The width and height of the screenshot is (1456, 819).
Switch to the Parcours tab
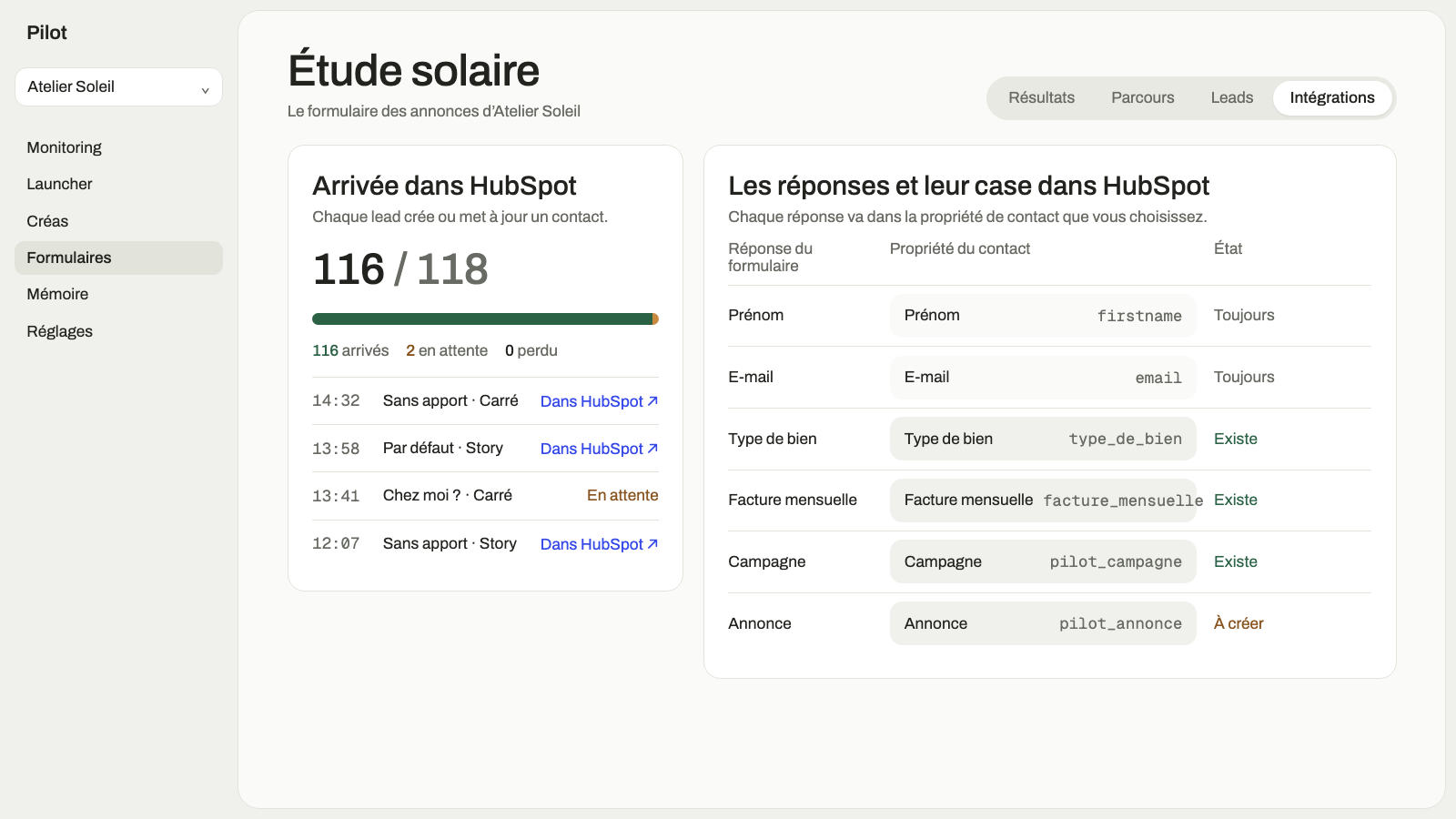(1142, 97)
